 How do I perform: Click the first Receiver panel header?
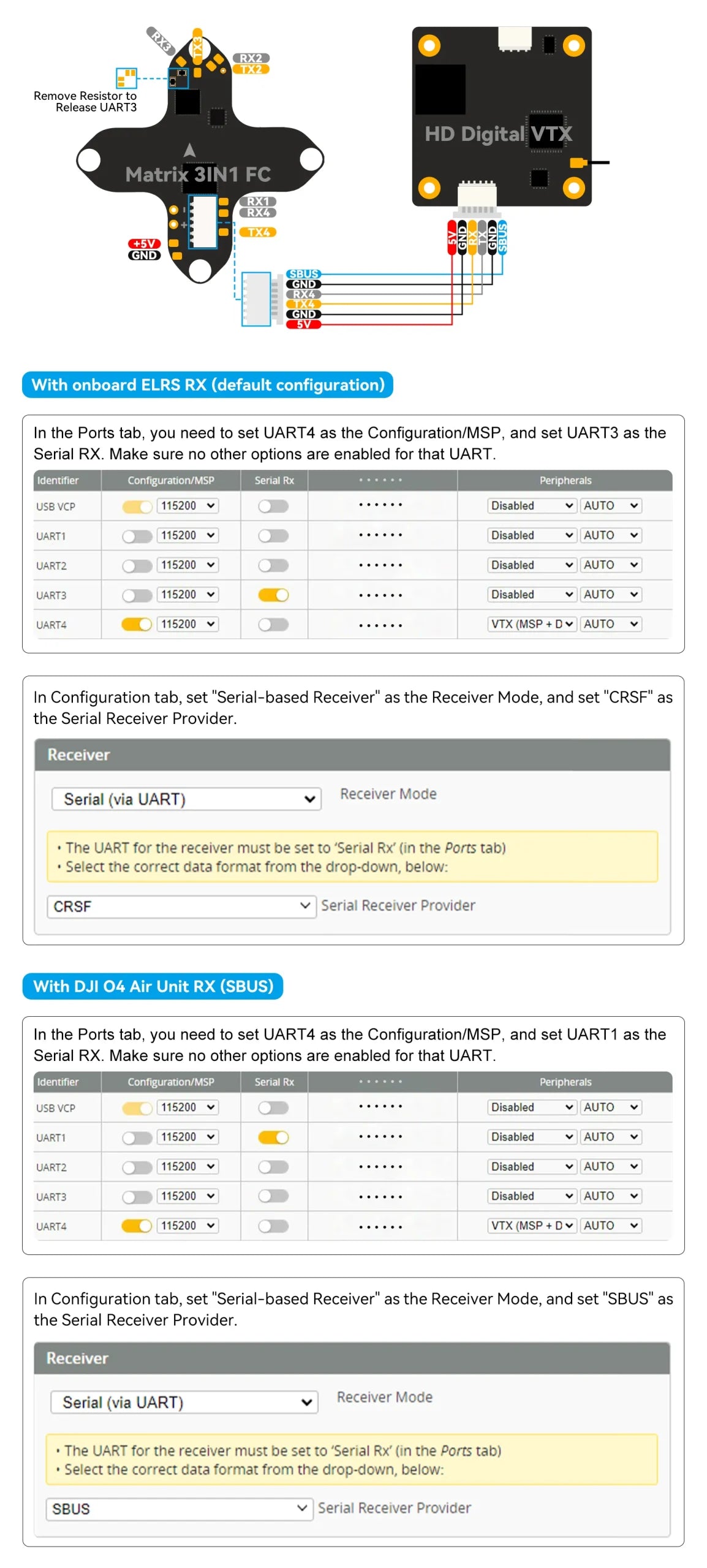tap(352, 755)
